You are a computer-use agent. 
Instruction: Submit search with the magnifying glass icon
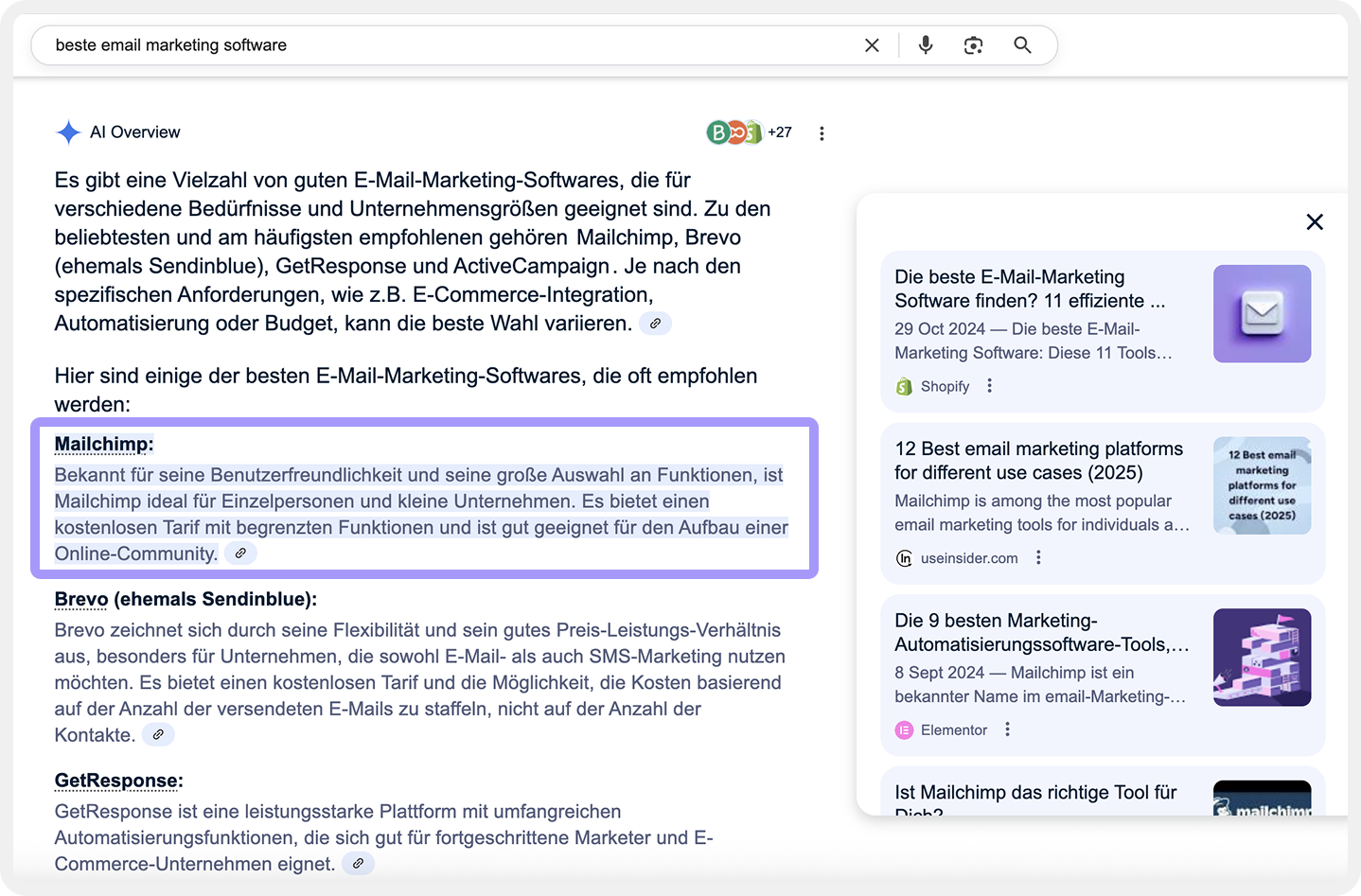click(x=1022, y=44)
